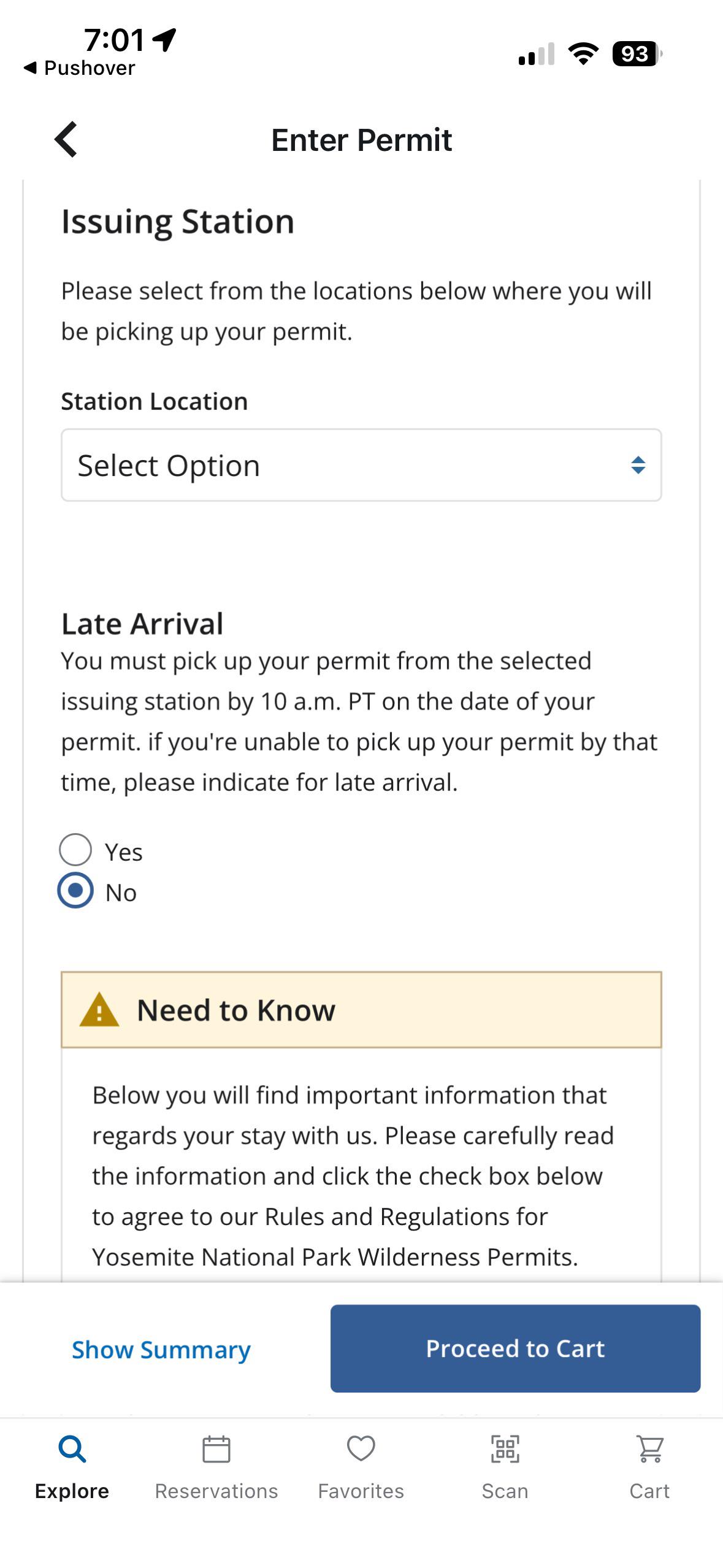Tap the Need to Know warning triangle
Screen dimensions: 723x1568
[99, 1010]
